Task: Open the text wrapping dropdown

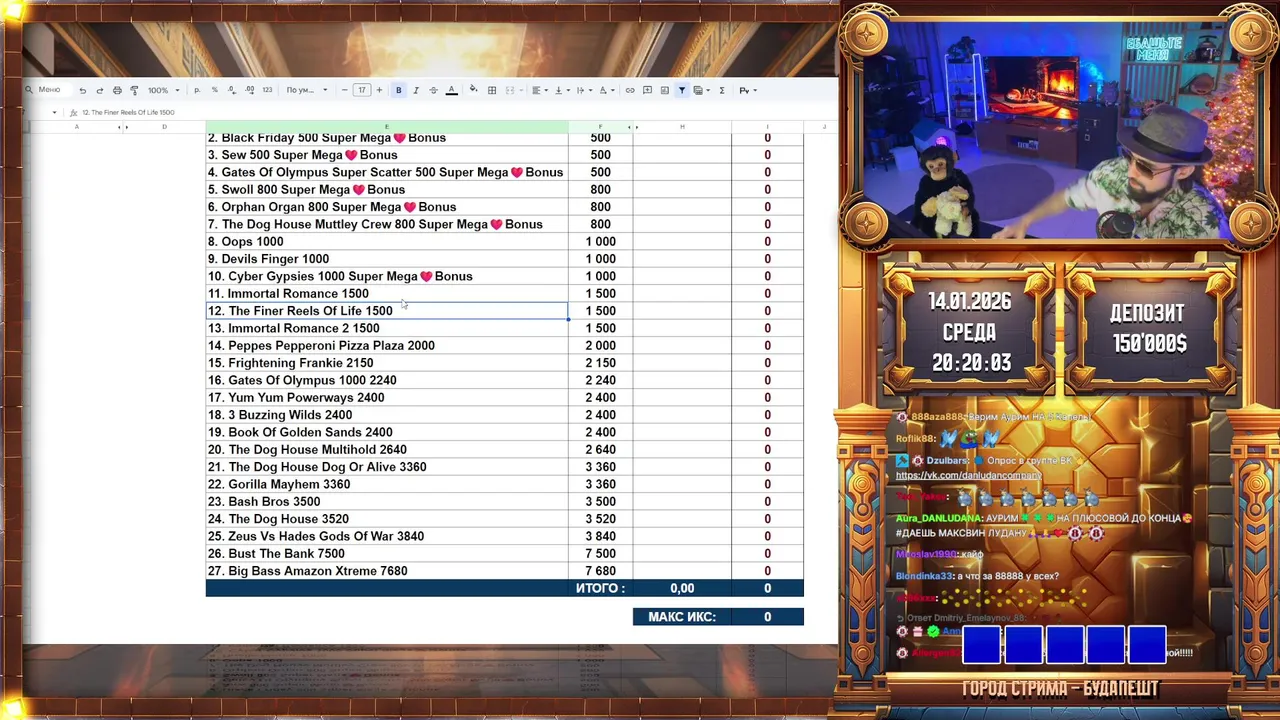Action: tap(584, 90)
